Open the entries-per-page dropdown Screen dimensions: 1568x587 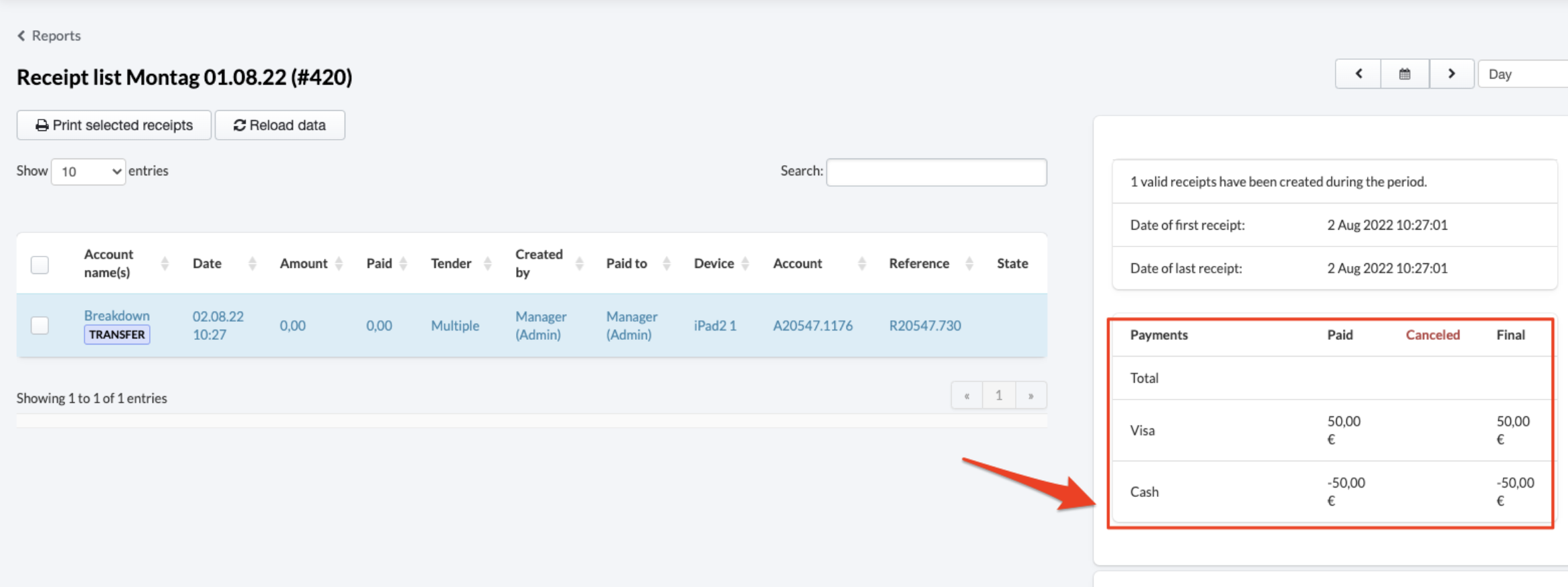(x=88, y=172)
